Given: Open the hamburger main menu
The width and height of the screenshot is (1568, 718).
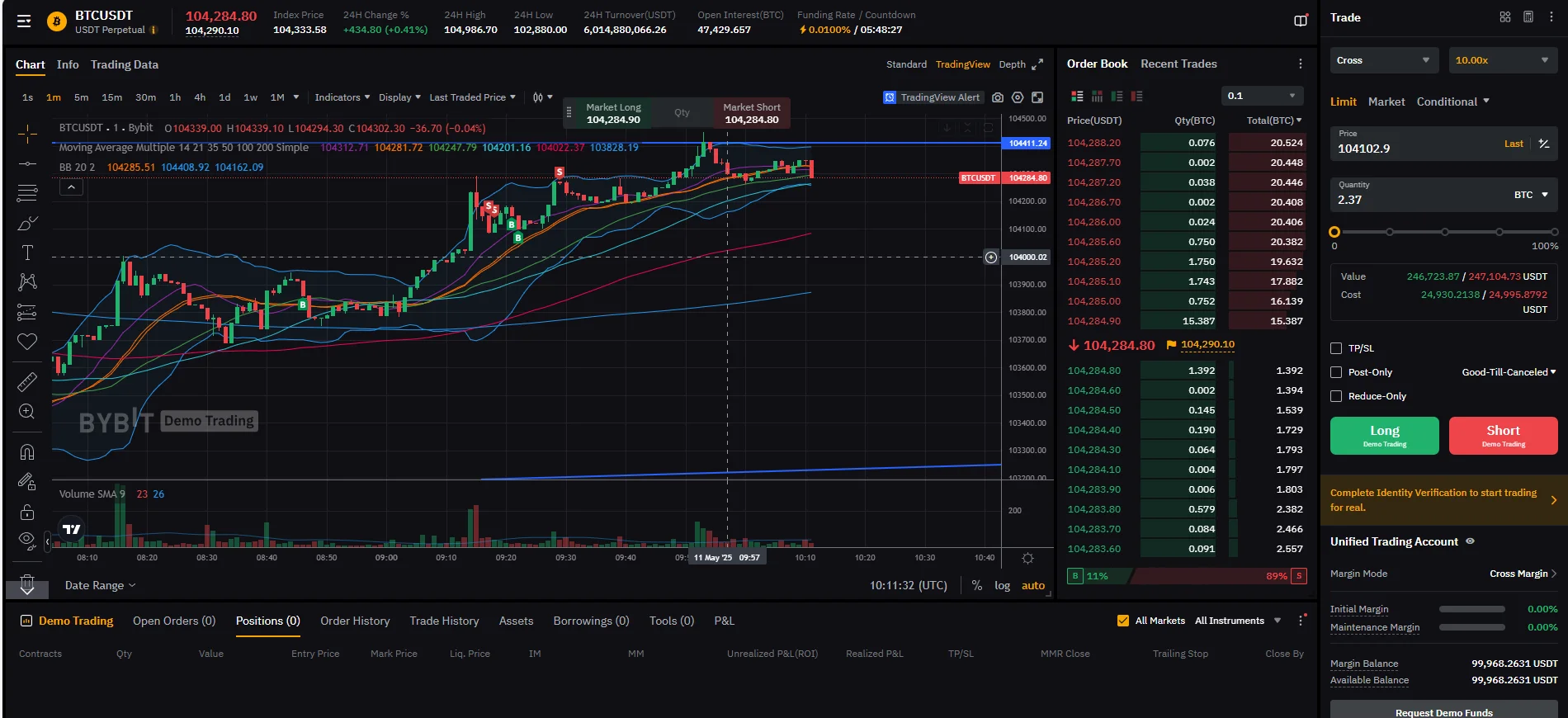Looking at the screenshot, I should pyautogui.click(x=24, y=21).
